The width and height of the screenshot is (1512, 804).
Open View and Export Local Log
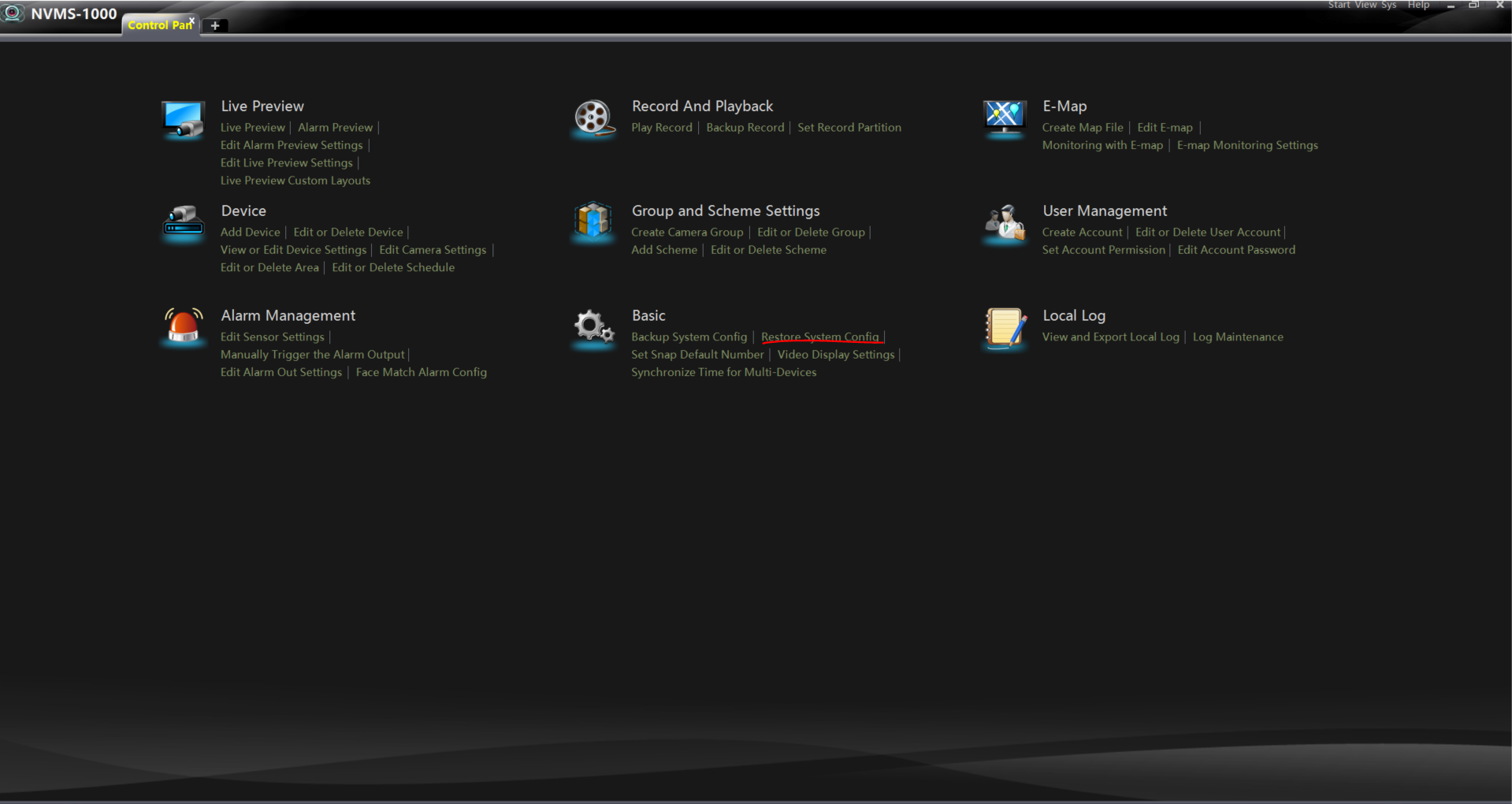click(x=1110, y=337)
